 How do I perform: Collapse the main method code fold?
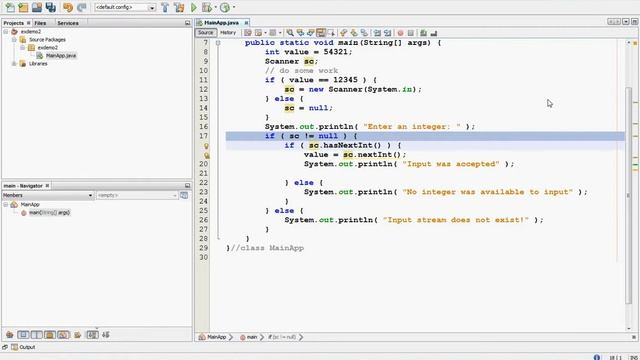[218, 42]
